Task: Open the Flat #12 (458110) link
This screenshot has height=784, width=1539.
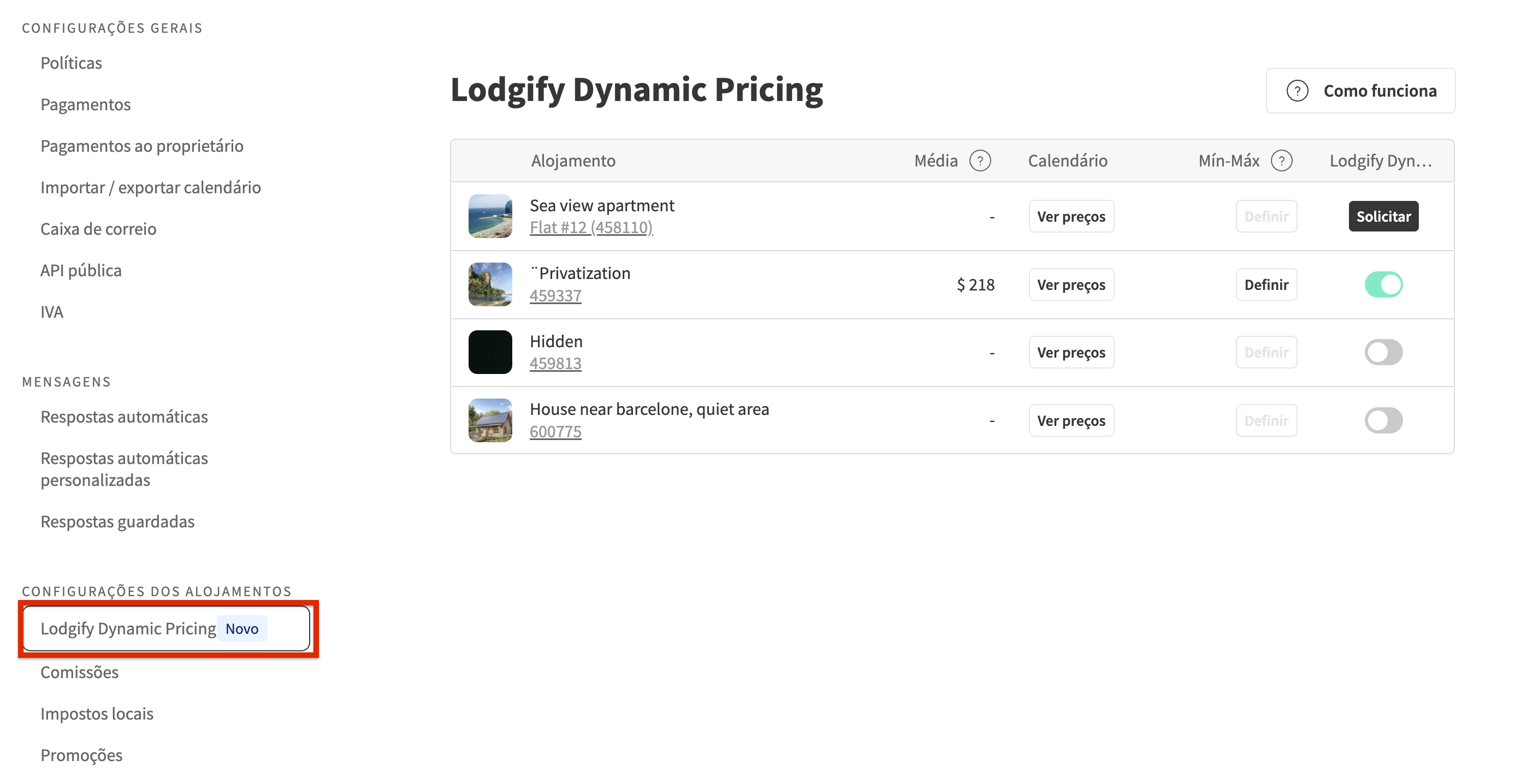Action: coord(591,228)
